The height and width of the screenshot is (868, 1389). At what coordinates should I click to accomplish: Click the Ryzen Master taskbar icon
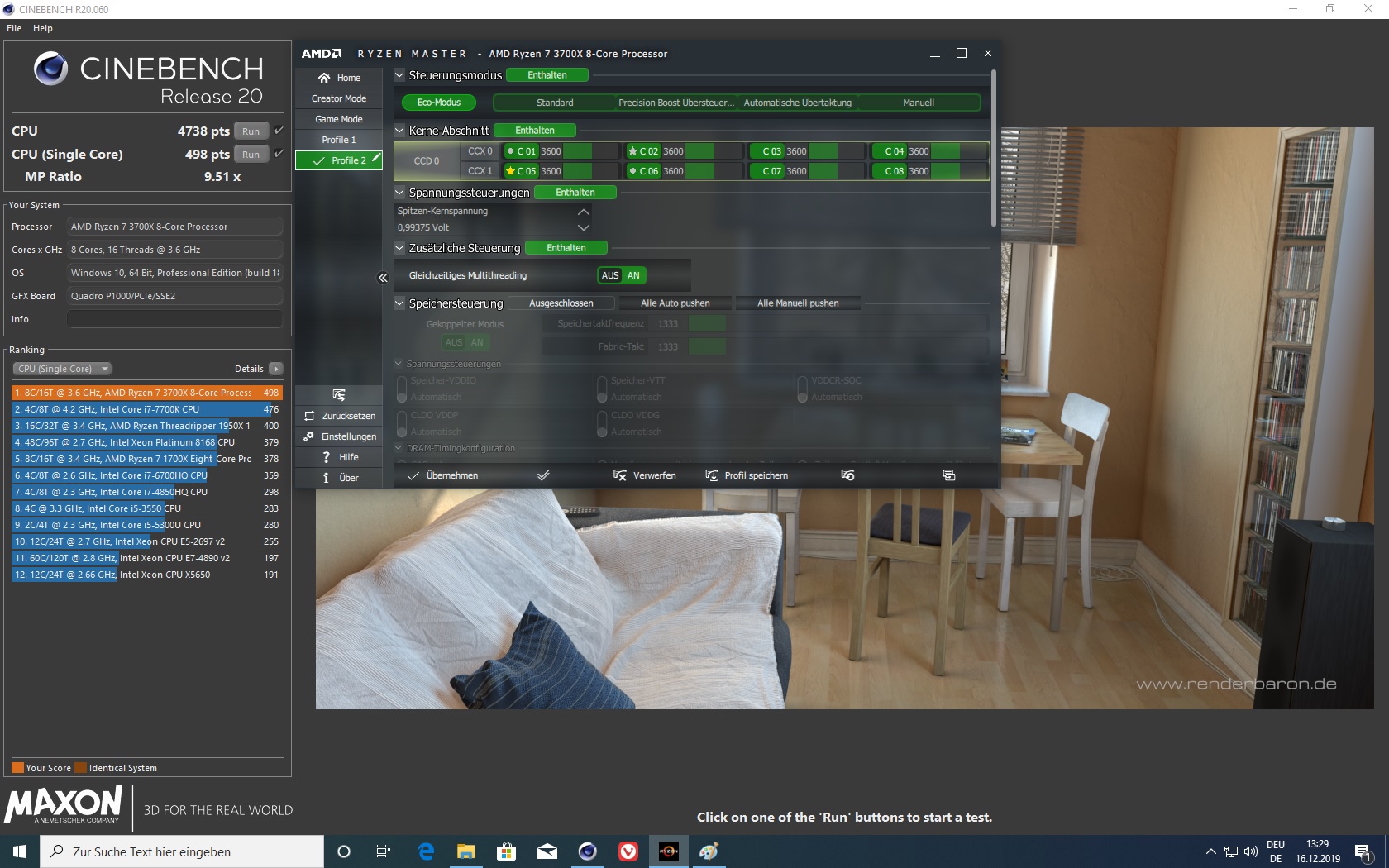[x=669, y=851]
